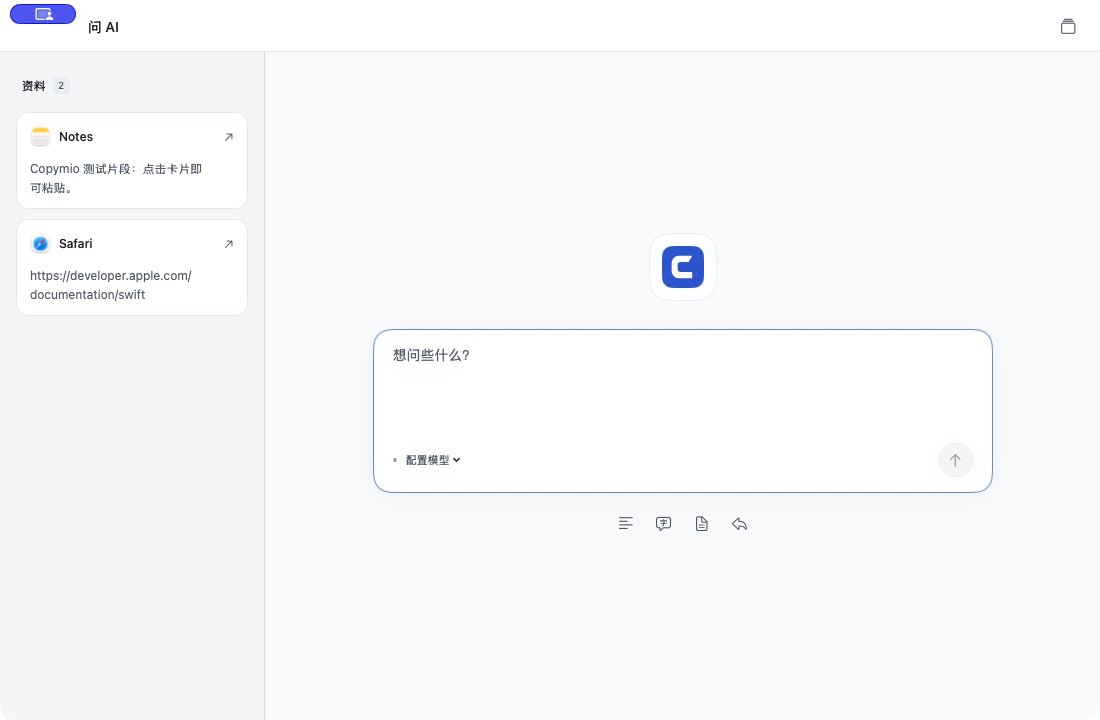This screenshot has height=720, width=1100.
Task: Click the blue Copymio C logo
Action: [683, 267]
